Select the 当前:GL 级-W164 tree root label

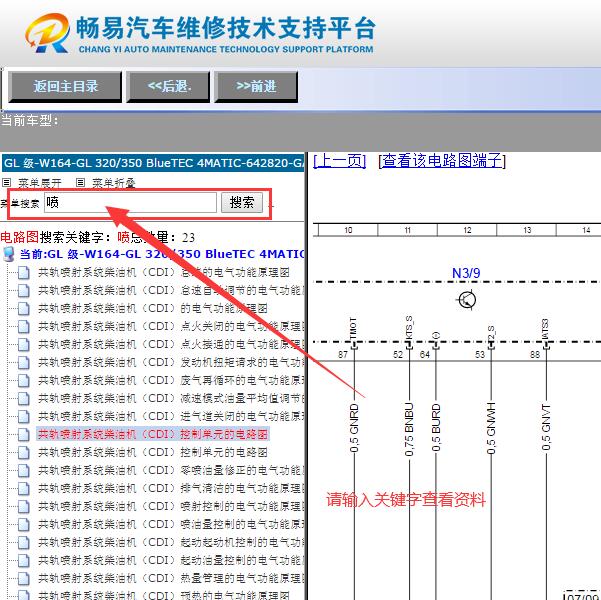(162, 254)
